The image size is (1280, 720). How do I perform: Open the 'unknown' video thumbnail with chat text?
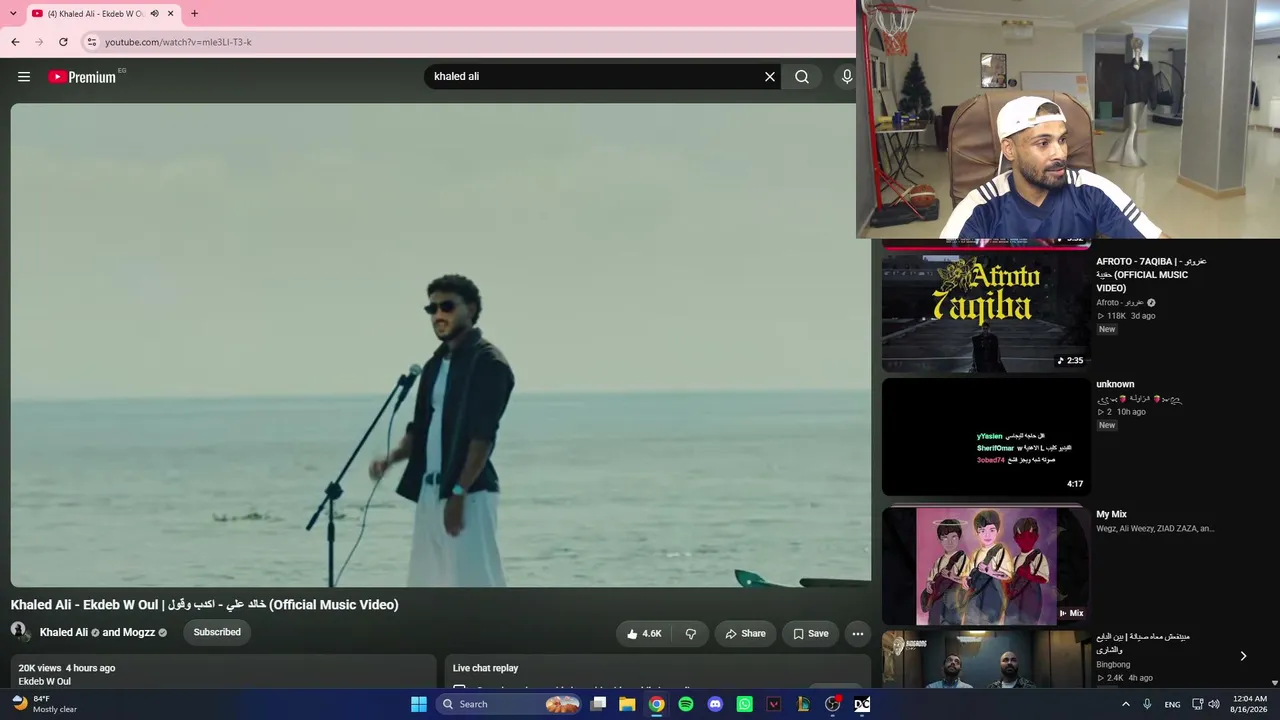click(985, 437)
